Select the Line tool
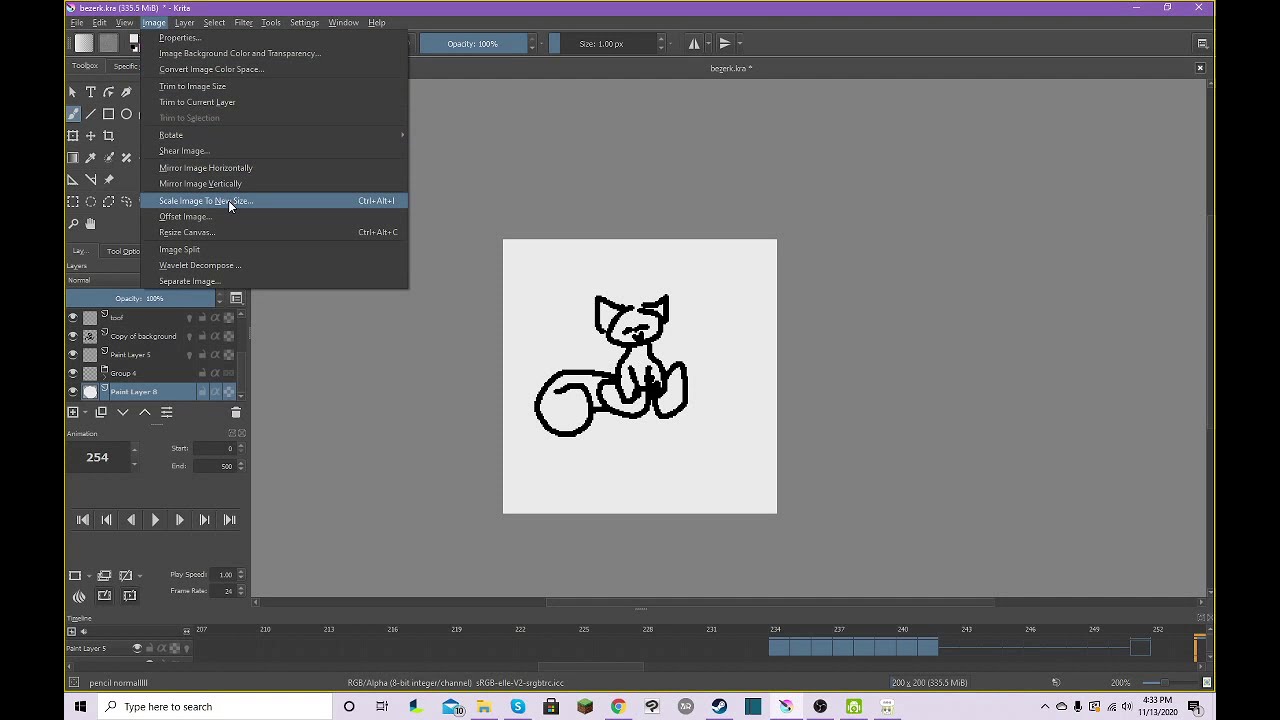 click(x=90, y=114)
